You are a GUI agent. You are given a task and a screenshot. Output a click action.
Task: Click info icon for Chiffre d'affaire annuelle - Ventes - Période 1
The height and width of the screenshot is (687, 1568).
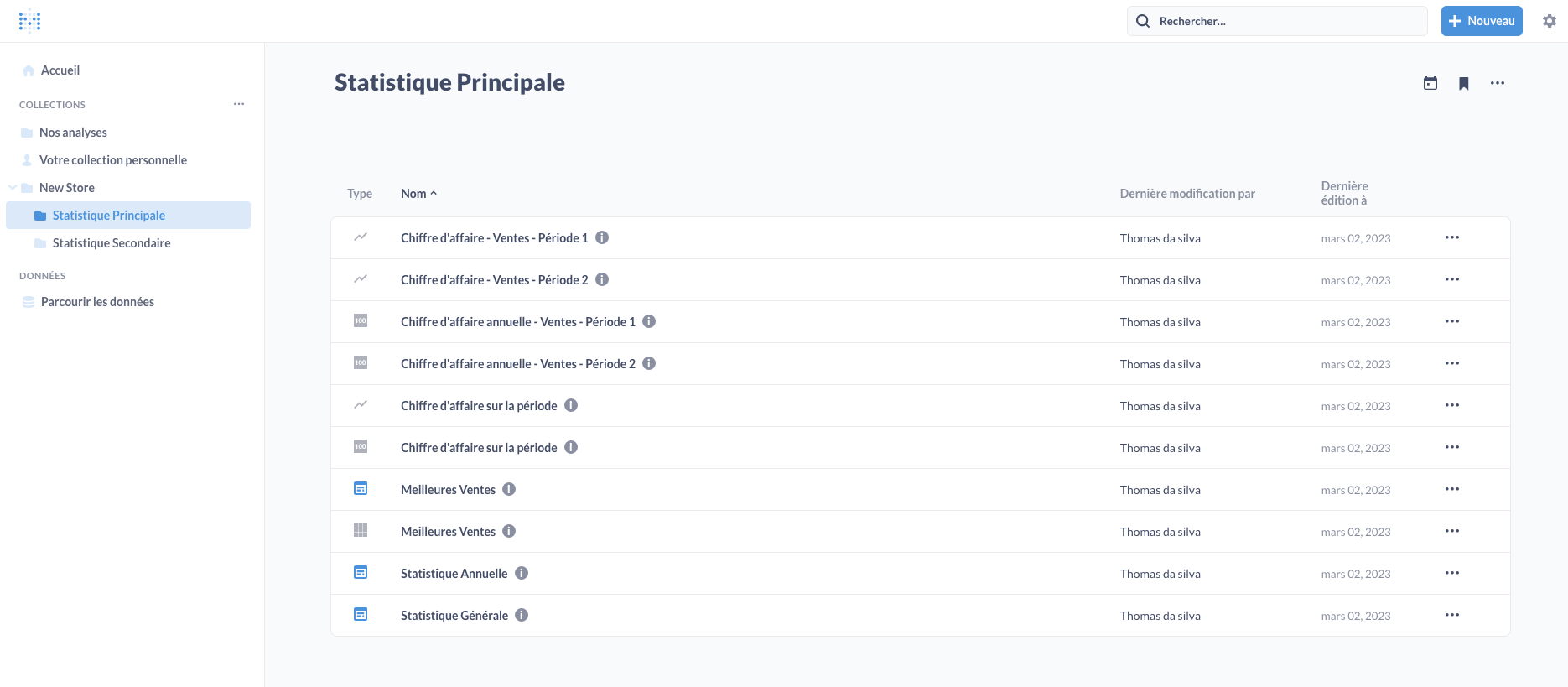coord(649,321)
